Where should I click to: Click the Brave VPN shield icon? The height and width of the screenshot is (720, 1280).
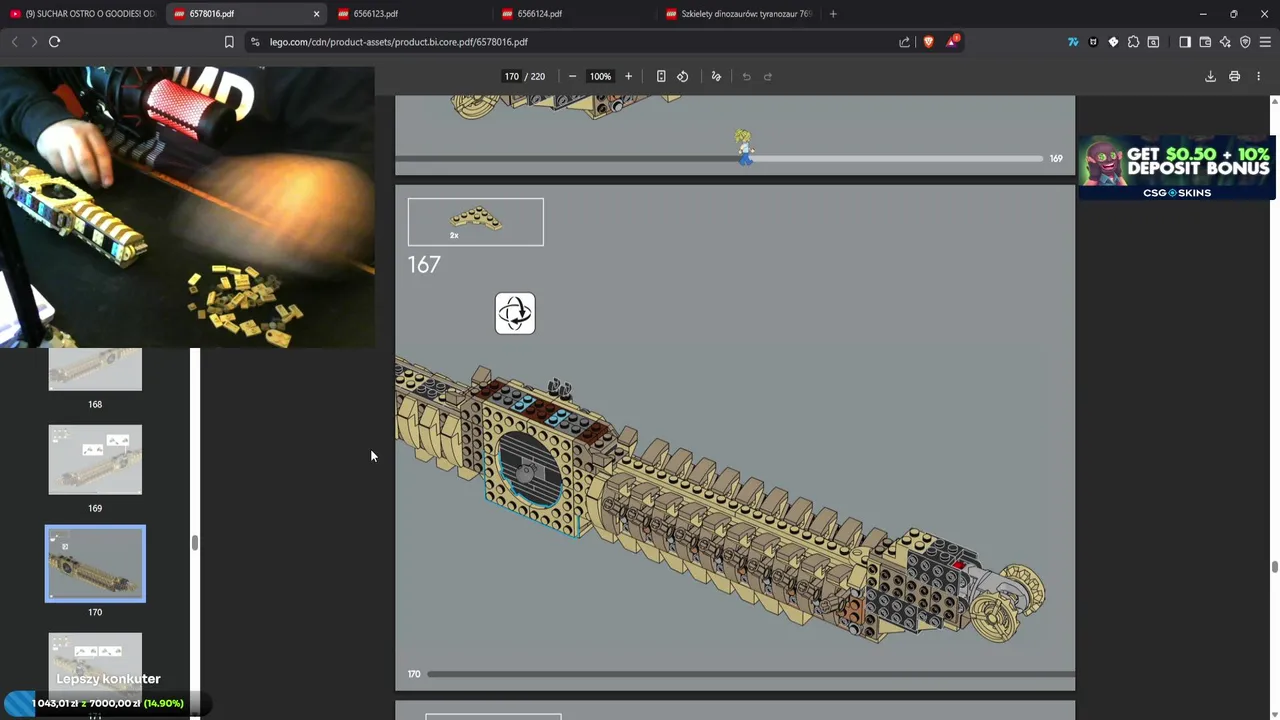(1245, 42)
